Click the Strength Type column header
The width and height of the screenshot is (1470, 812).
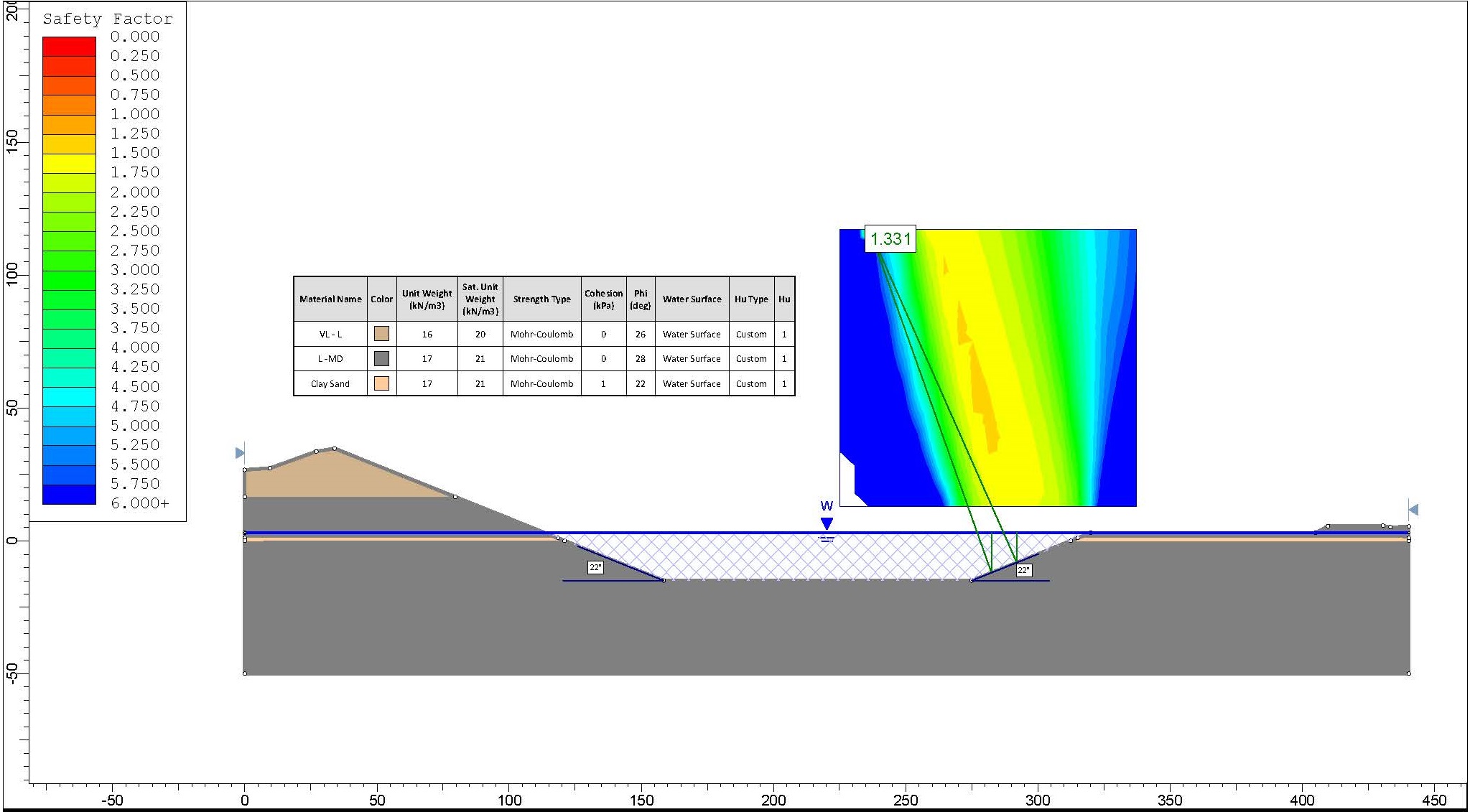(541, 299)
